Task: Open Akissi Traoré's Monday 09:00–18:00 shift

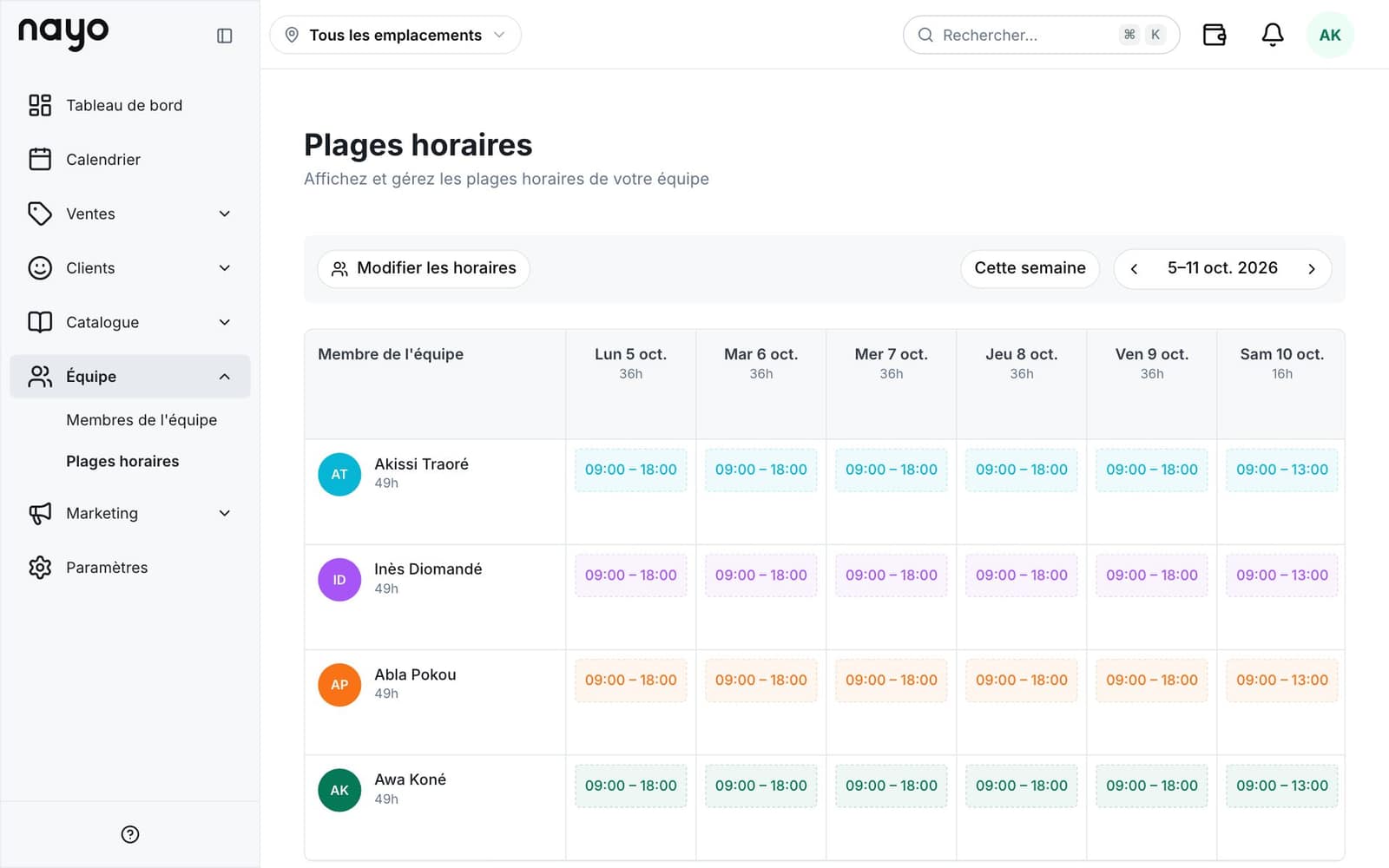Action: pos(631,470)
